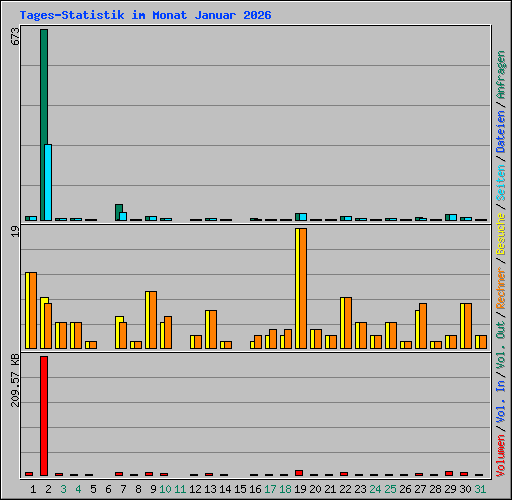Click the middle scale value 19

click(15, 232)
